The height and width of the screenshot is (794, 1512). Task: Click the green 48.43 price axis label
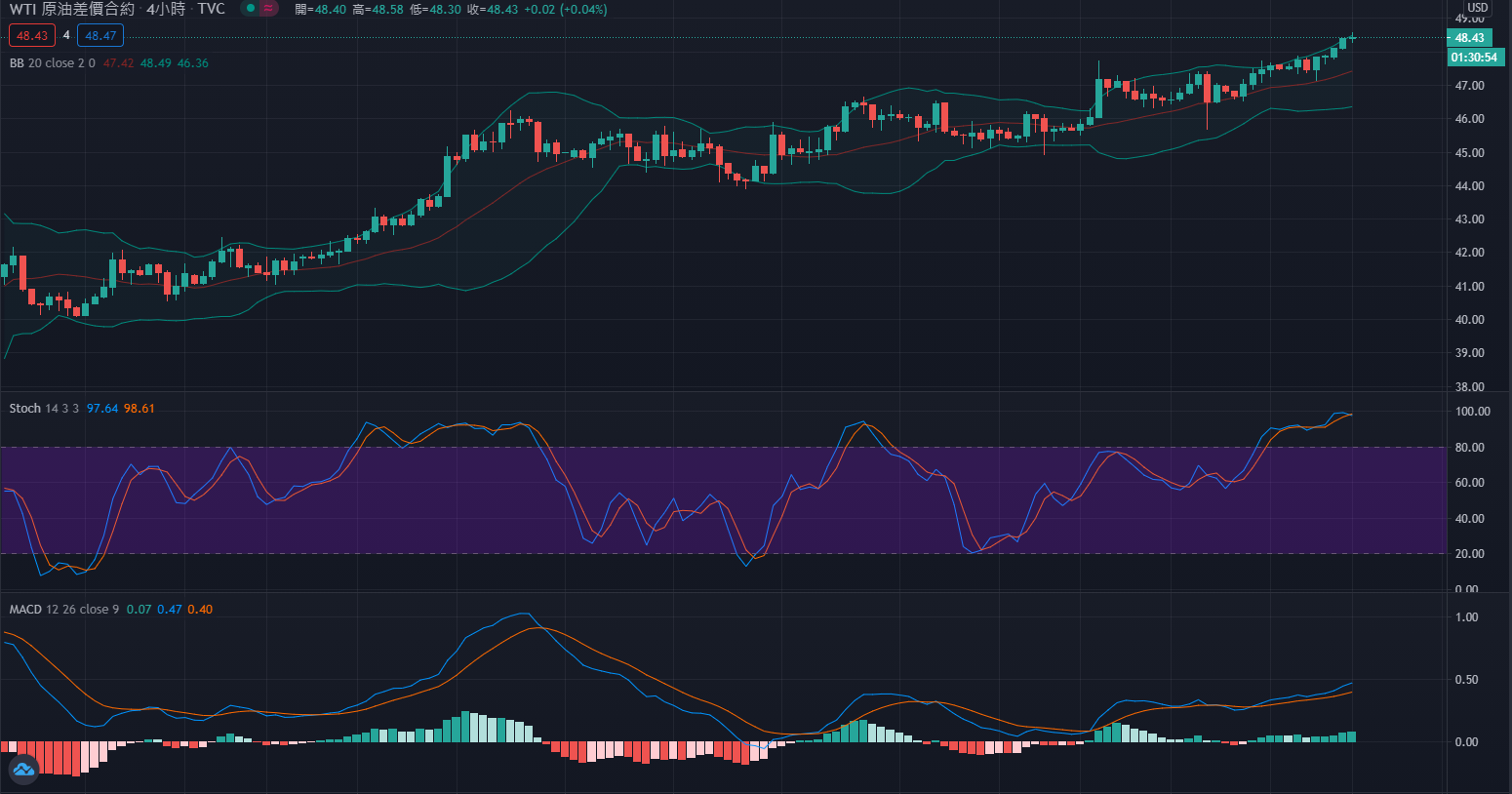[1469, 38]
